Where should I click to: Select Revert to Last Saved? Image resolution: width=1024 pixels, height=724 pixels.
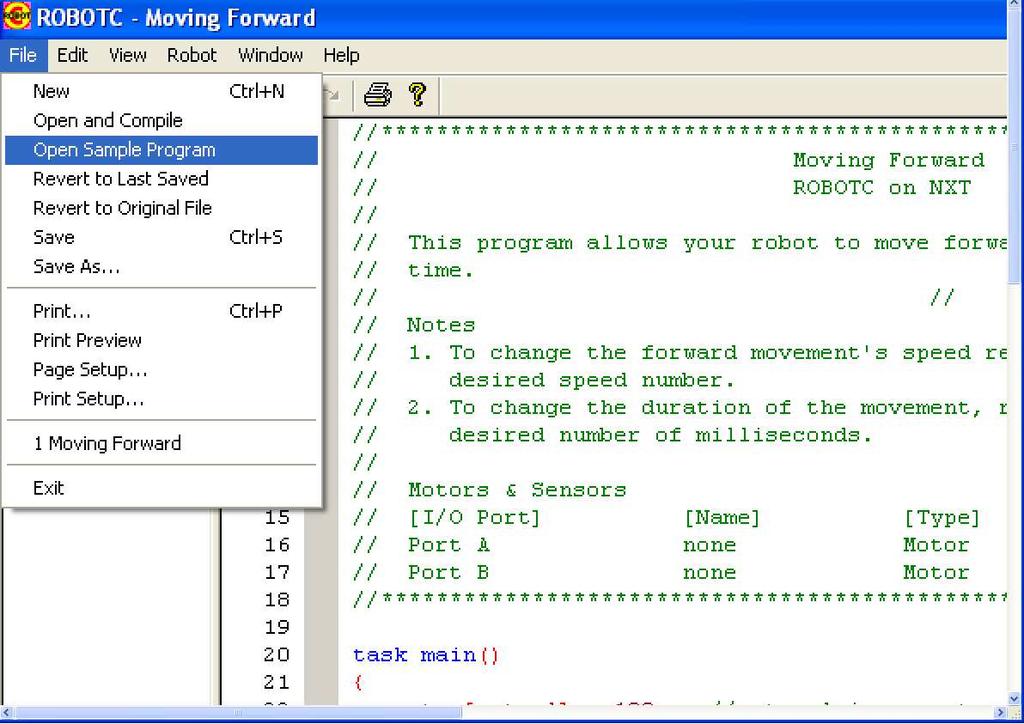click(161, 179)
